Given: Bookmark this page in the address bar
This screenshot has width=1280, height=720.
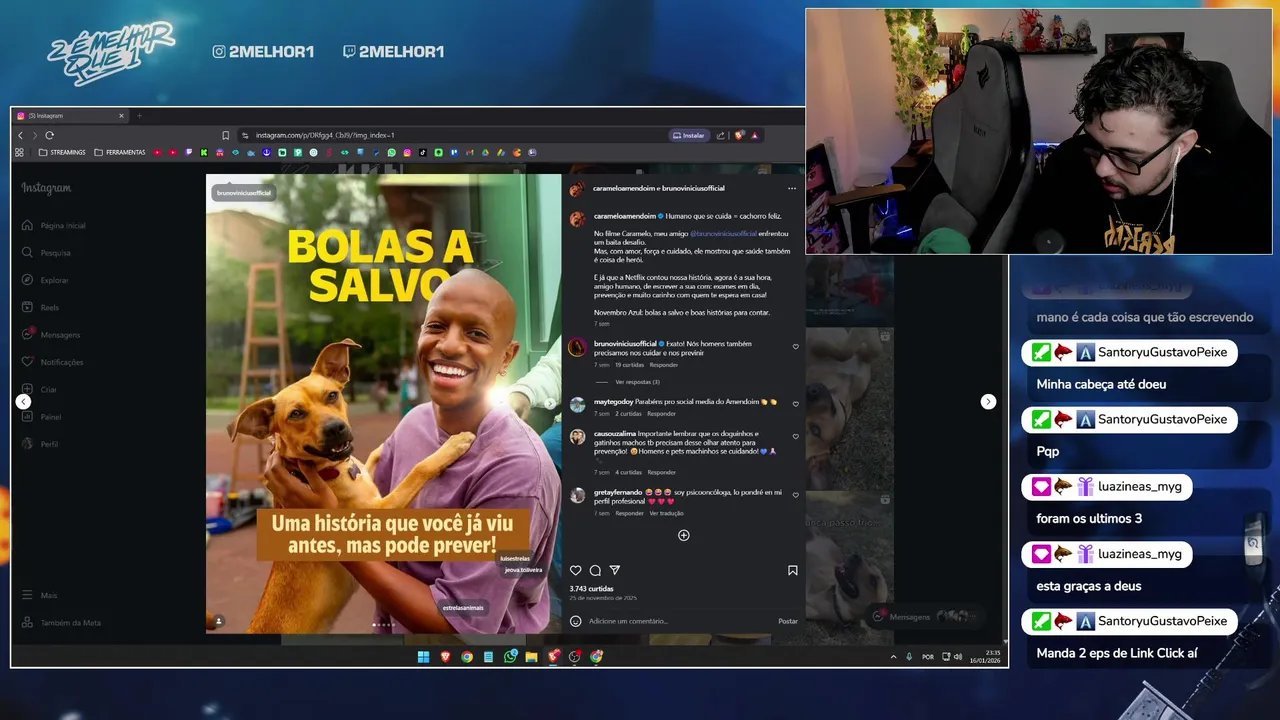Looking at the screenshot, I should (226, 135).
